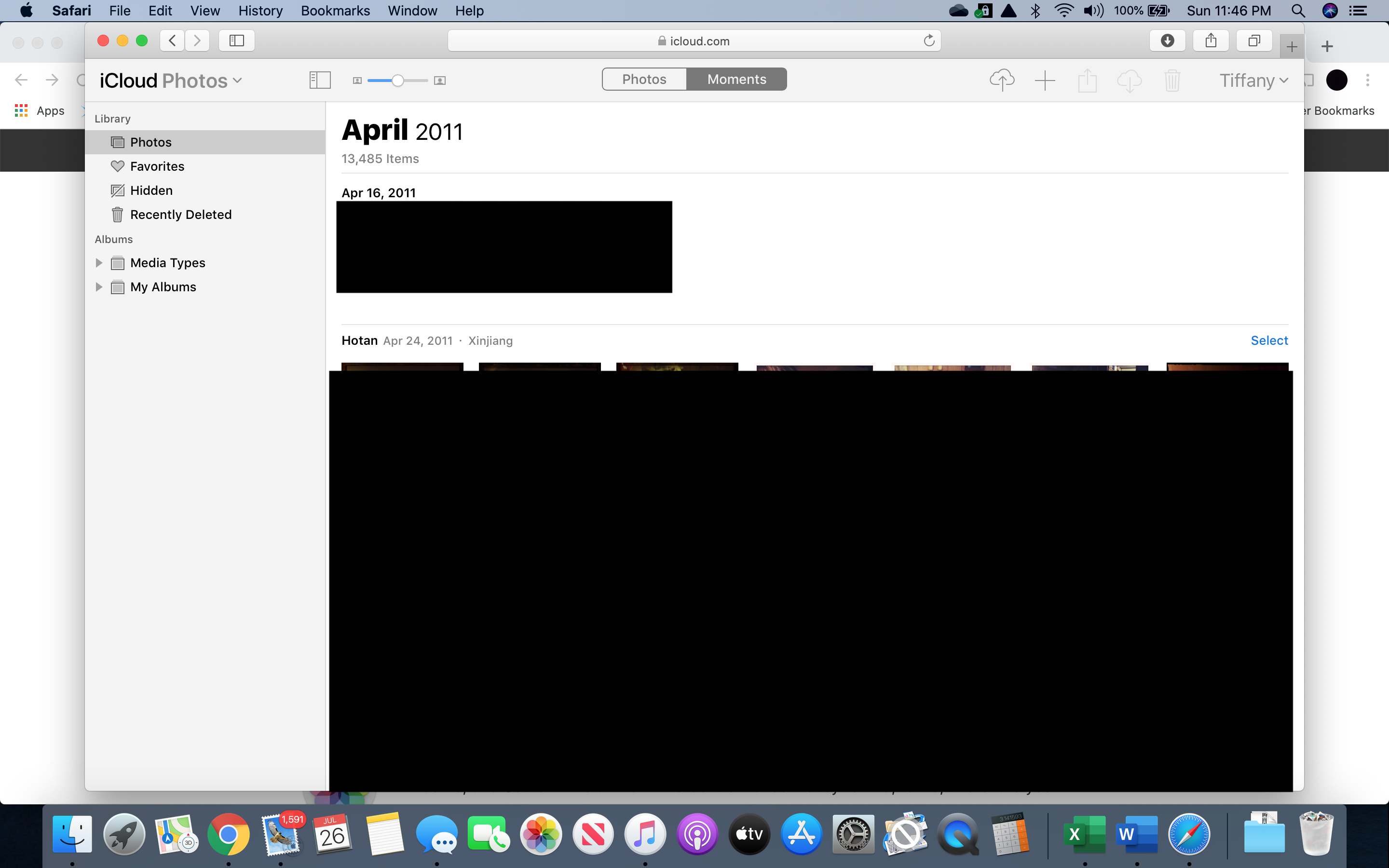
Task: Open the History menu in menu bar
Action: (x=260, y=11)
